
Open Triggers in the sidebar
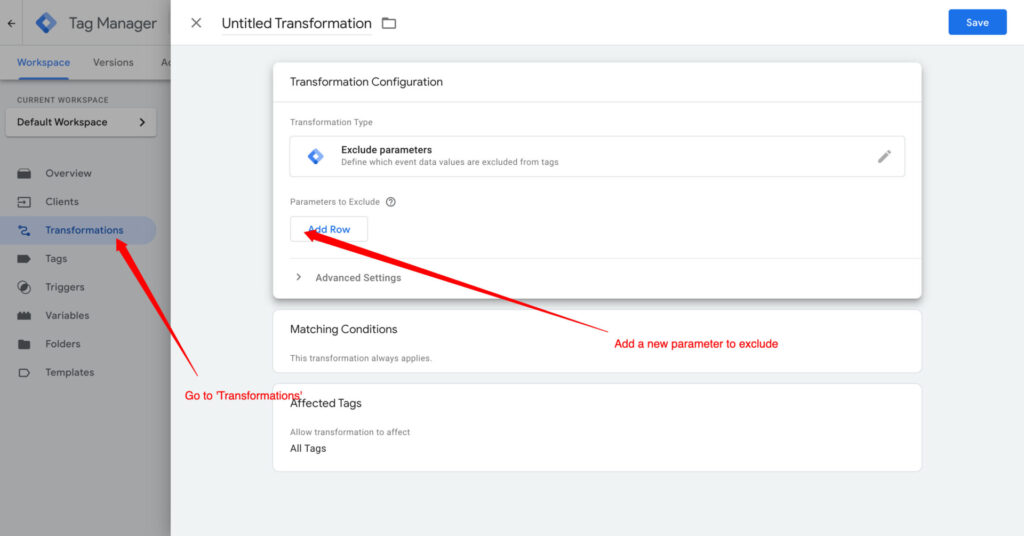point(65,287)
